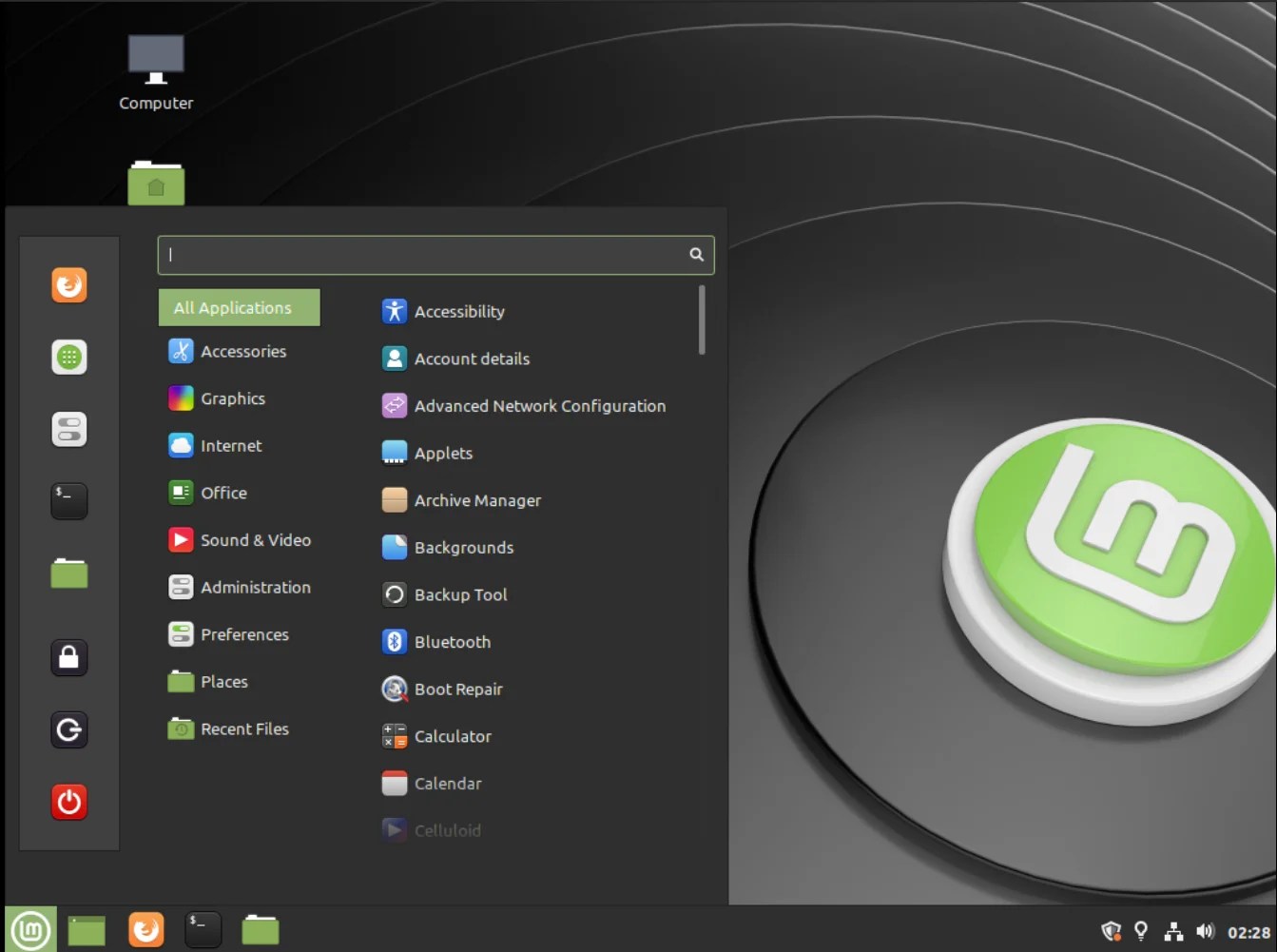
Task: Shut down using the red power icon
Action: 68,802
